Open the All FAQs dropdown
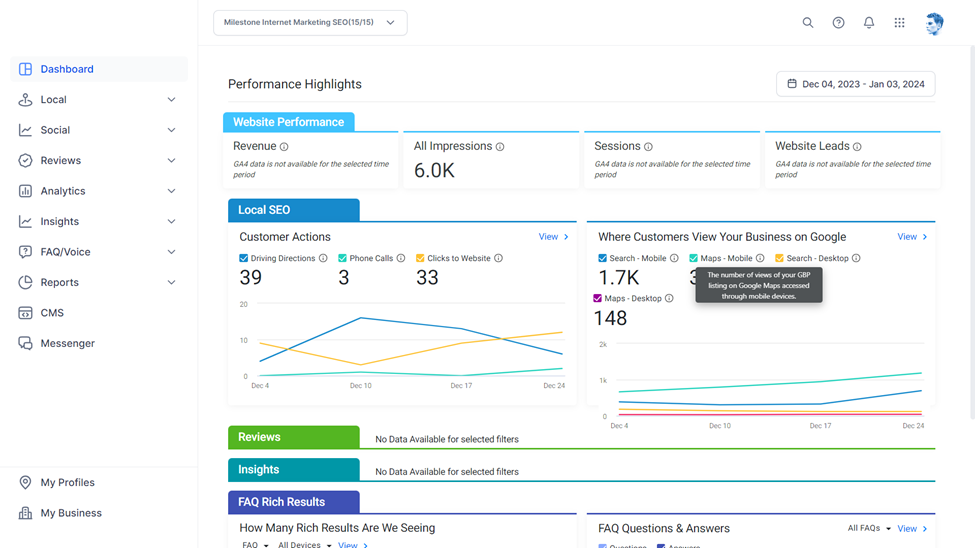Image resolution: width=975 pixels, height=548 pixels. point(869,528)
